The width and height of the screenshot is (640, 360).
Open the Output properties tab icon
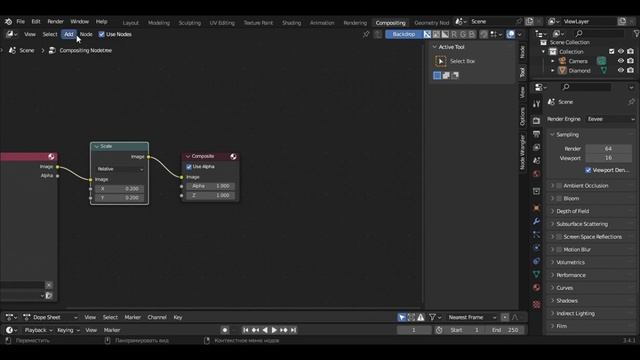[x=536, y=134]
